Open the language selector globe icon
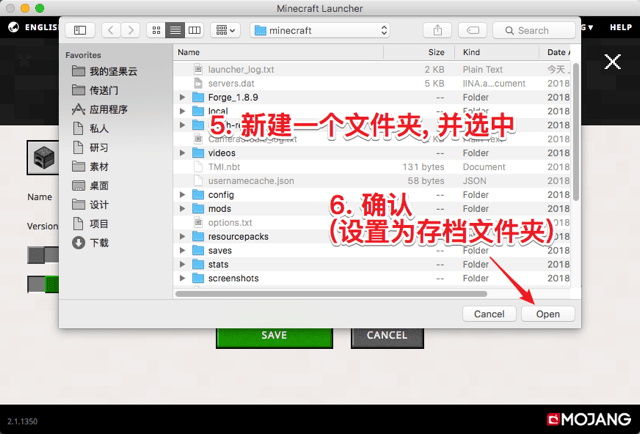 13,27
